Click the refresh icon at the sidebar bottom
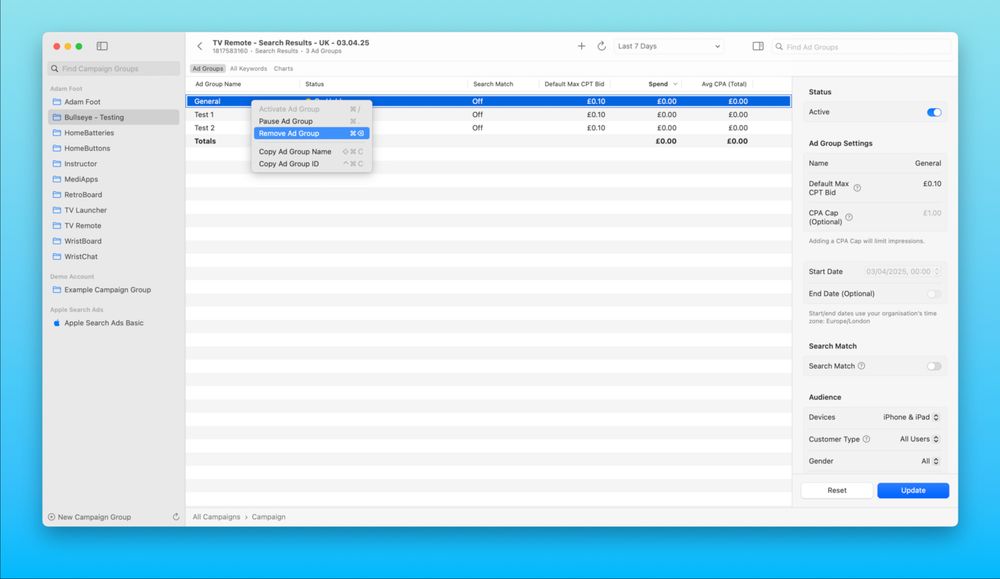 point(176,517)
